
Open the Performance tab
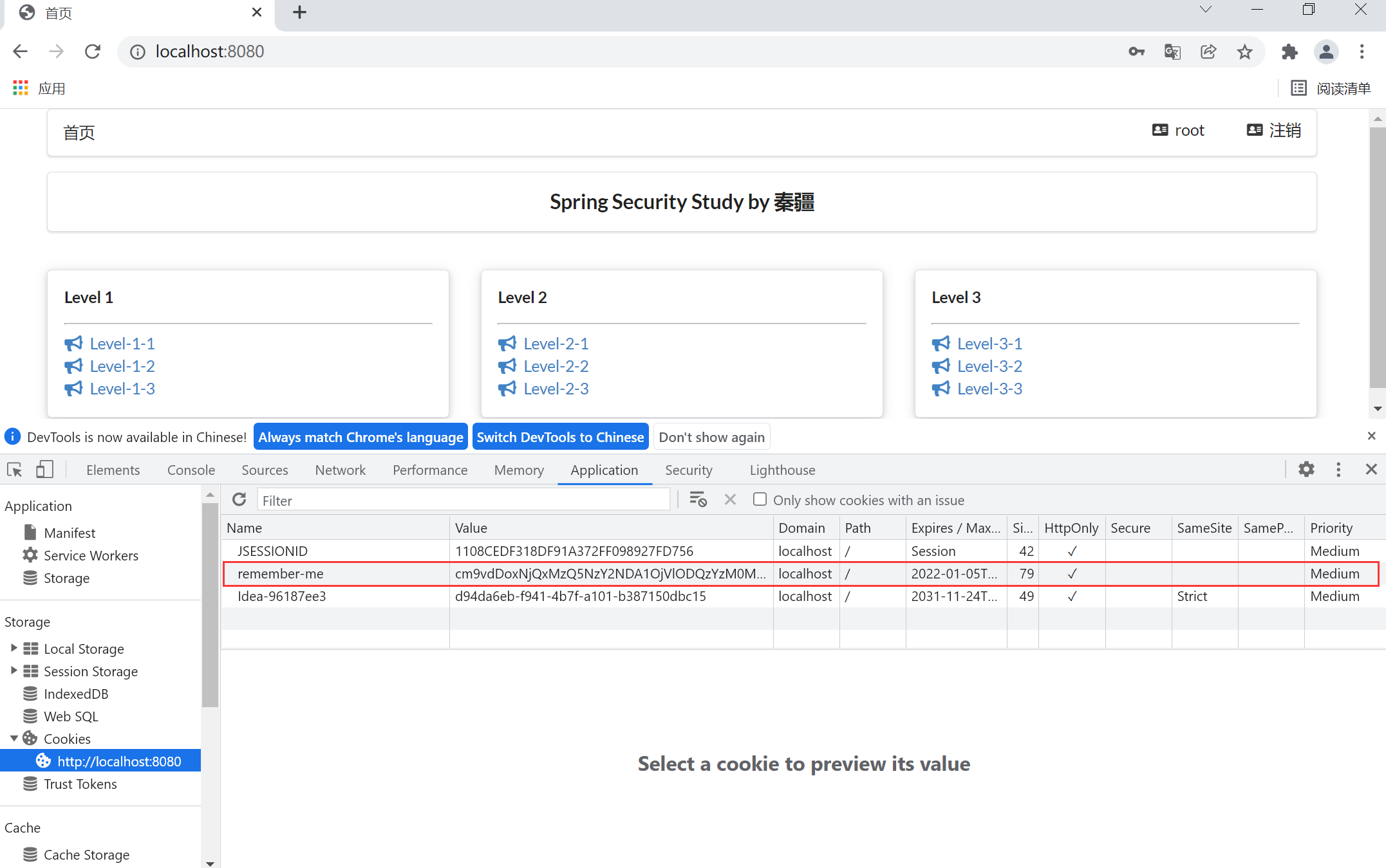pos(430,470)
